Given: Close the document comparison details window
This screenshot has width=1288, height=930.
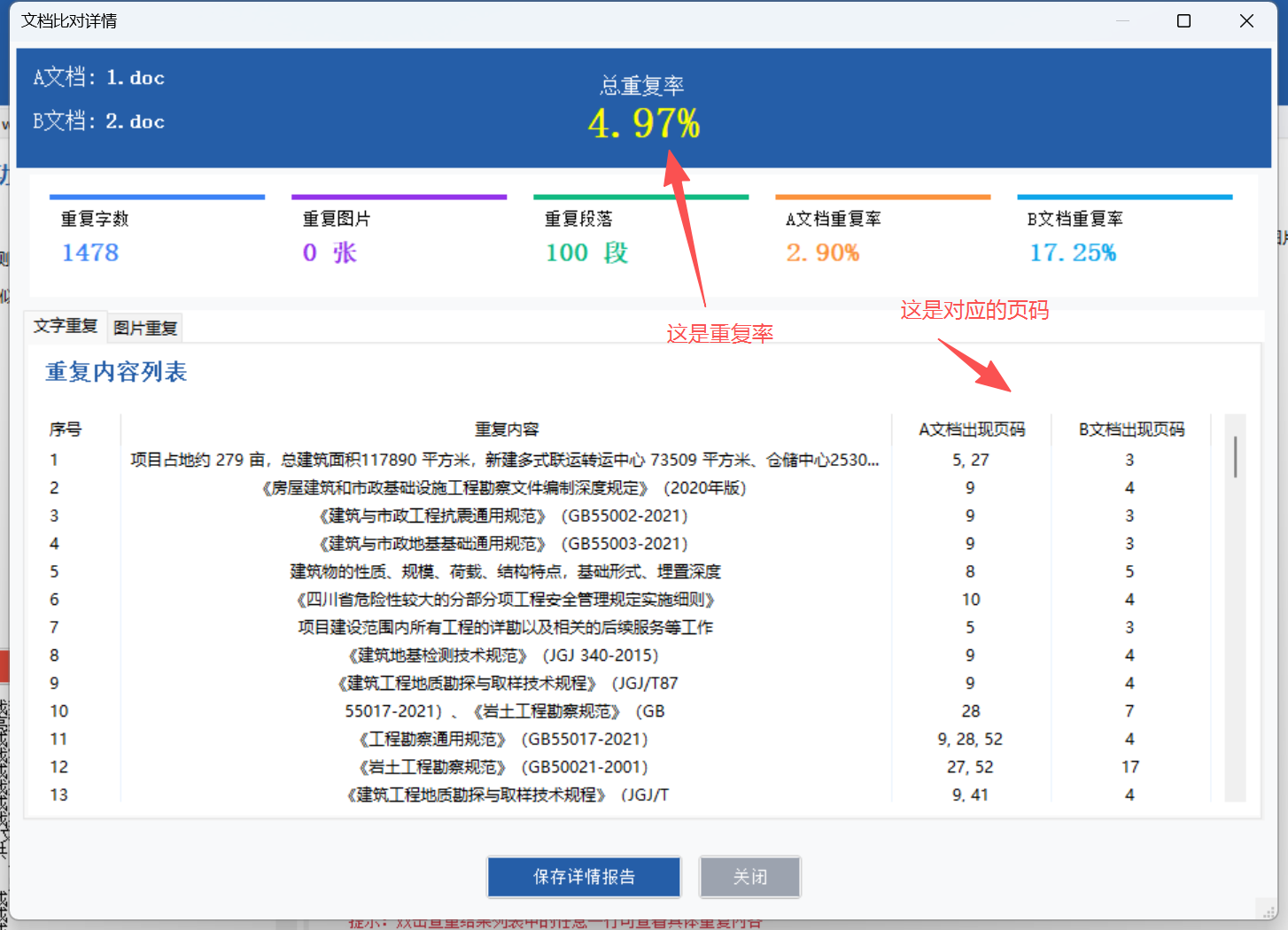Looking at the screenshot, I should tap(1246, 21).
